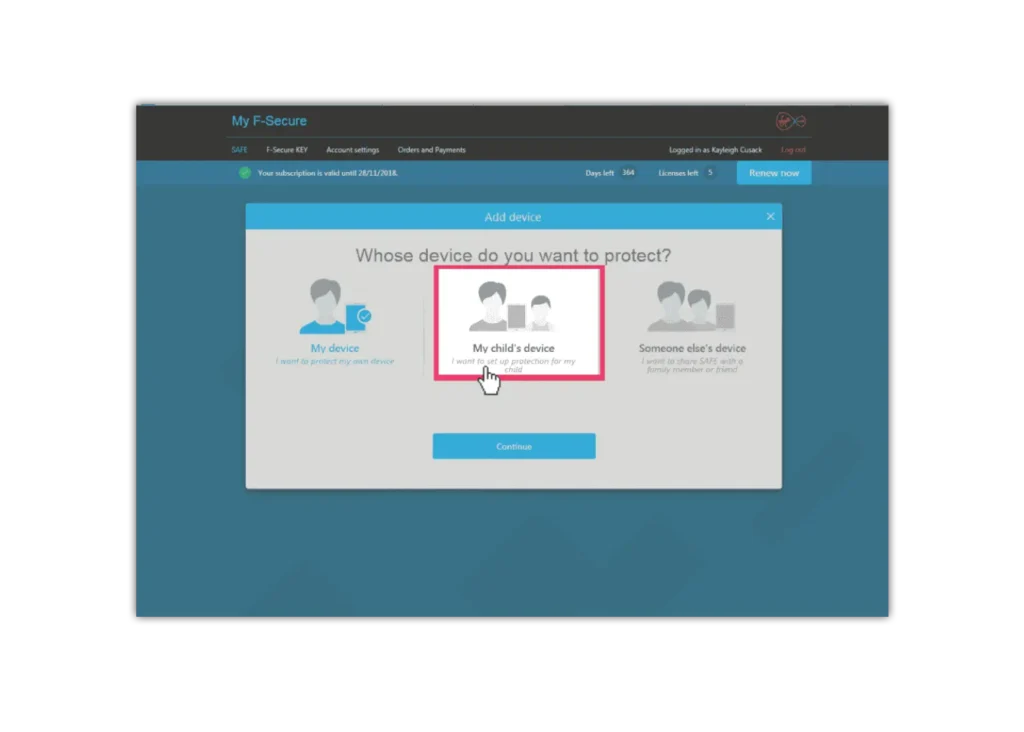Click the 'Whose device do you want to protect?' heading
This screenshot has width=1024, height=732.
pyautogui.click(x=513, y=255)
